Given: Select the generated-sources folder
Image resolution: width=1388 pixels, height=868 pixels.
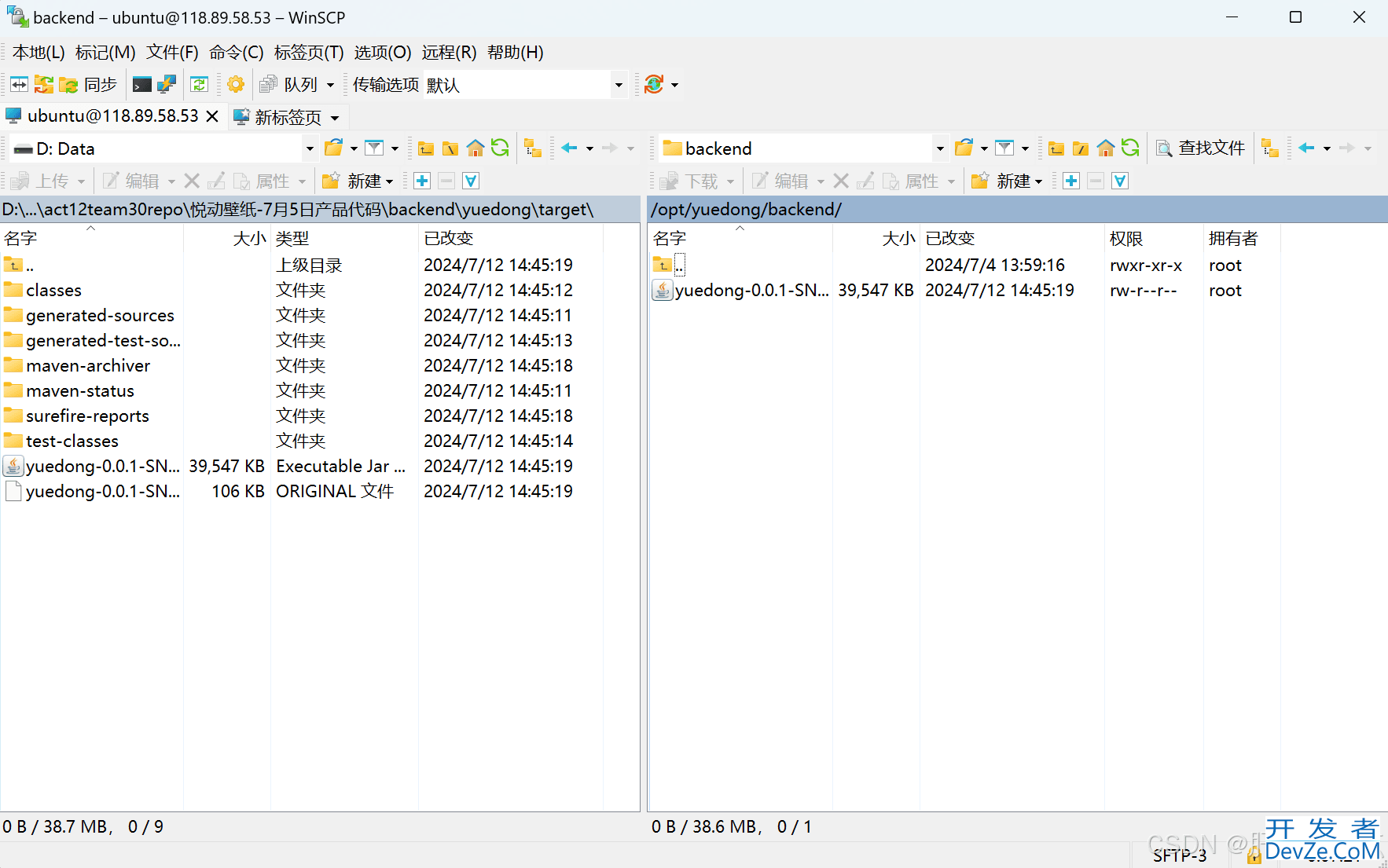Looking at the screenshot, I should 100,316.
